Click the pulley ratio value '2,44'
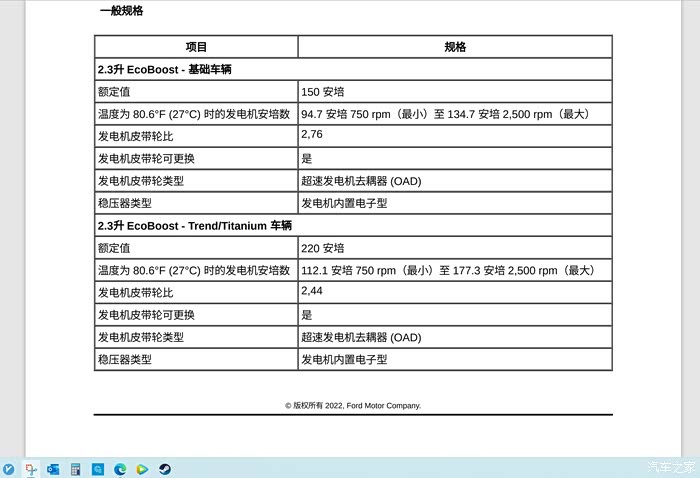The width and height of the screenshot is (700, 478). pyautogui.click(x=312, y=291)
